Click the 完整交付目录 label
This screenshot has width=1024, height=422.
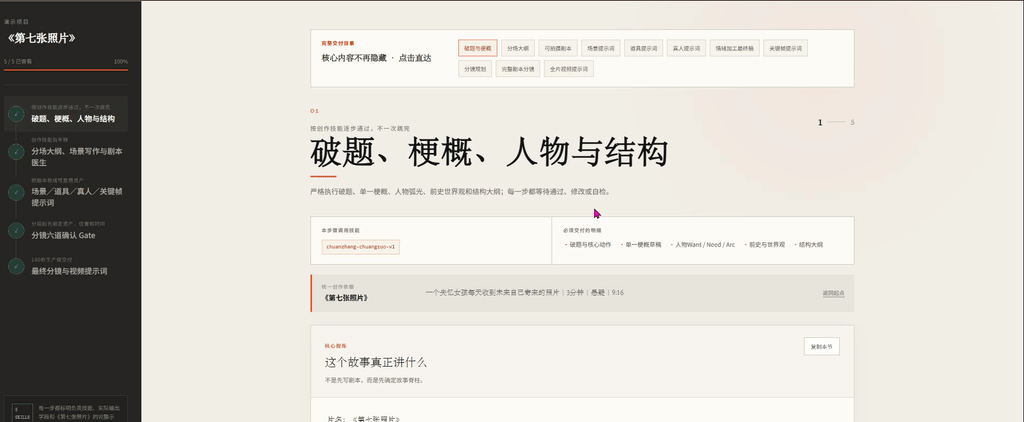(338, 43)
